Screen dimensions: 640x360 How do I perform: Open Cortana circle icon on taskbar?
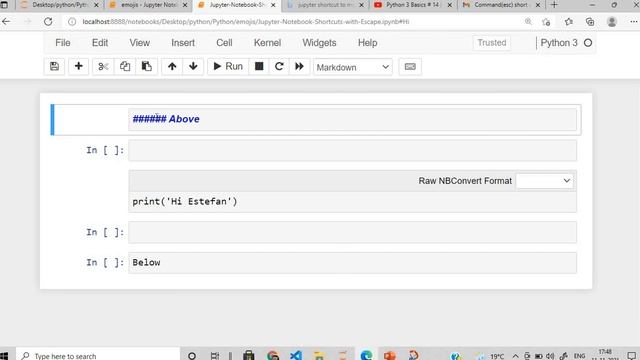point(192,356)
